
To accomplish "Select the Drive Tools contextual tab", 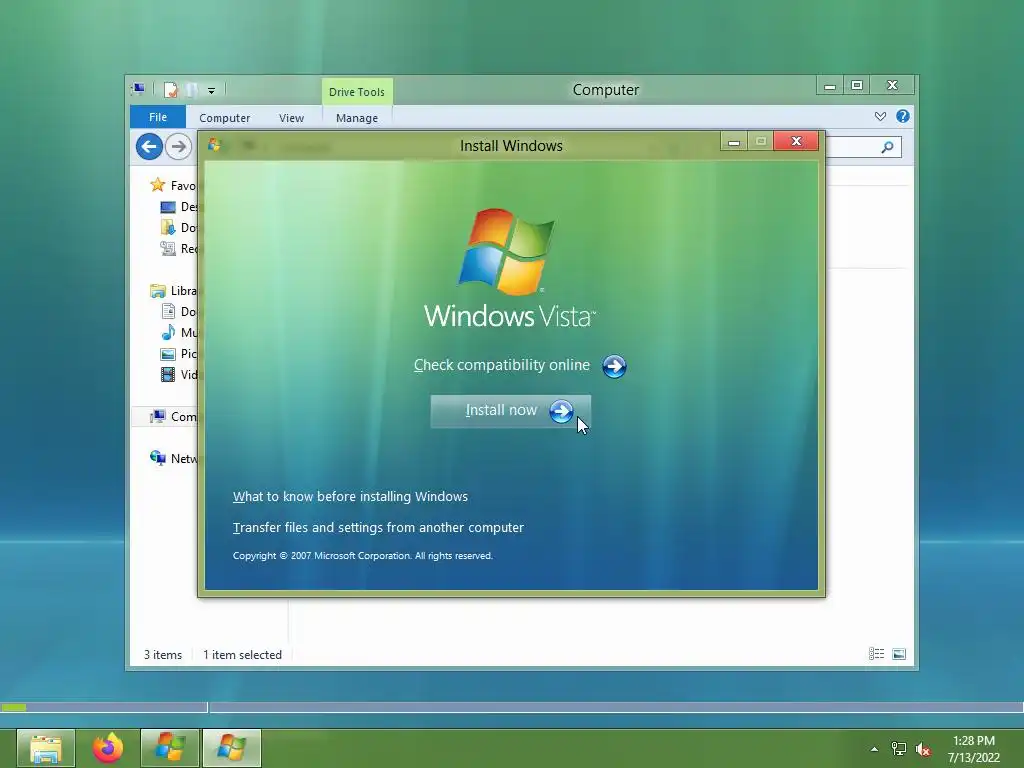I will (x=357, y=92).
